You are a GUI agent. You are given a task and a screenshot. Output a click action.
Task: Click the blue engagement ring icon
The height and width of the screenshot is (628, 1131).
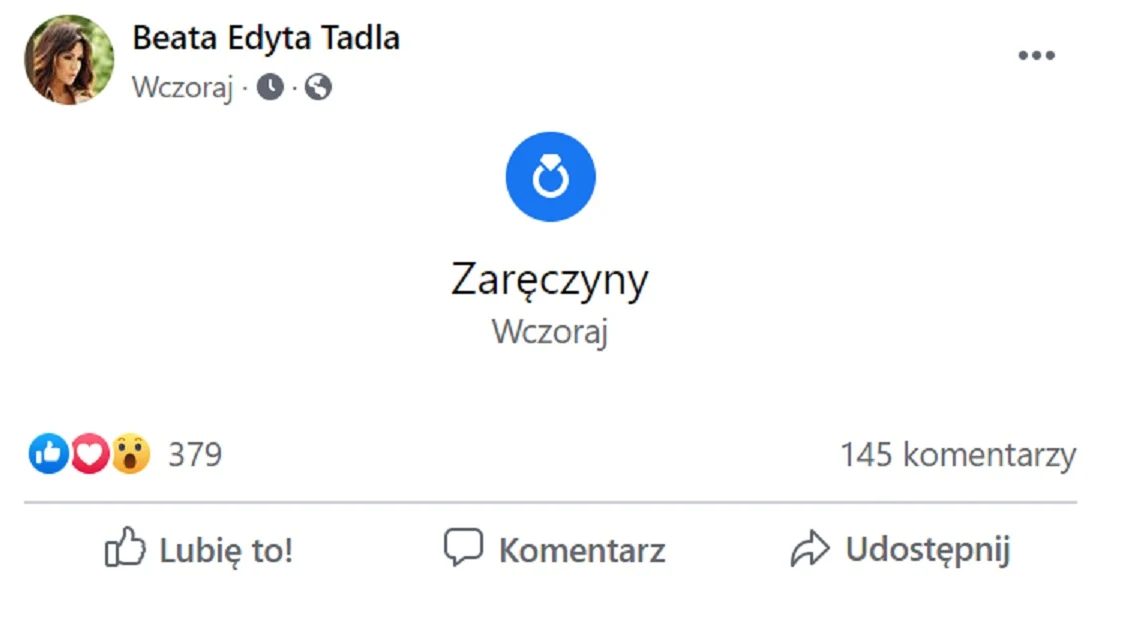pos(550,176)
